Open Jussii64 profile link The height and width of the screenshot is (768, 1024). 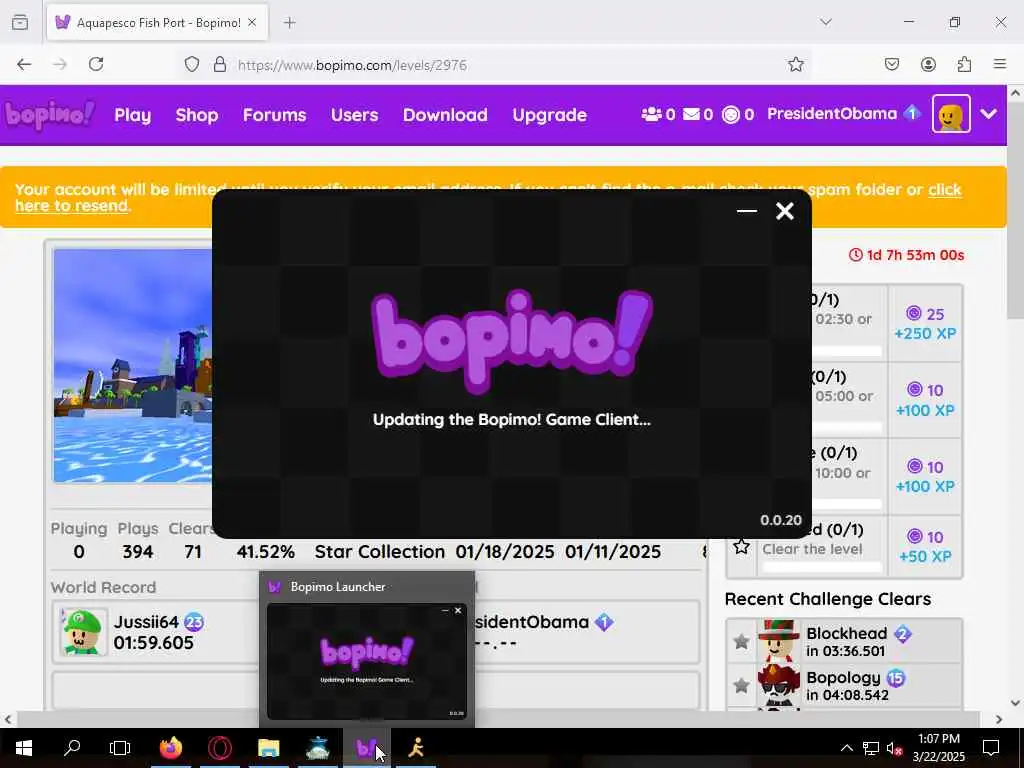[x=146, y=622]
